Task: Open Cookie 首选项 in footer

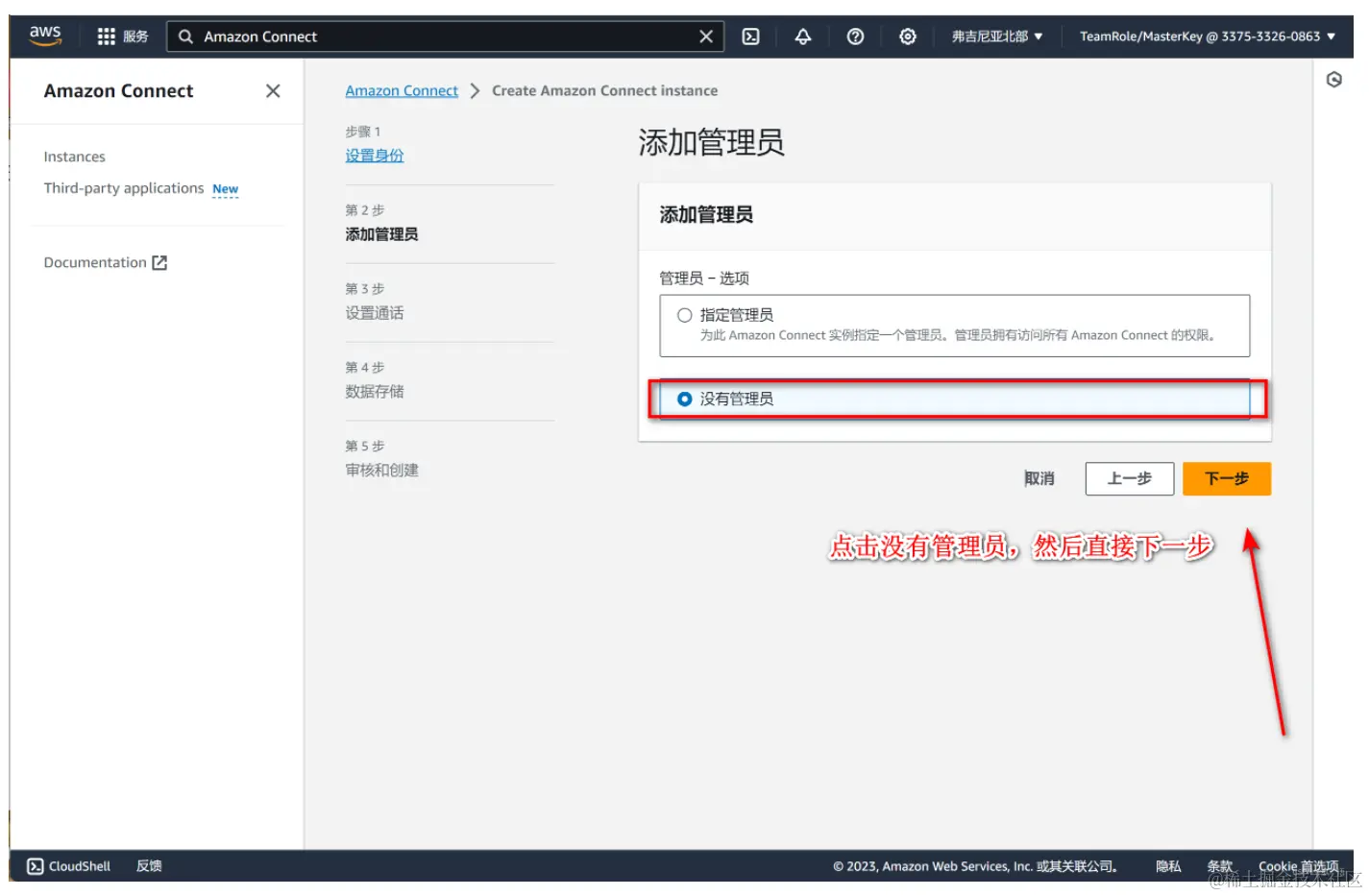Action: [x=1298, y=866]
